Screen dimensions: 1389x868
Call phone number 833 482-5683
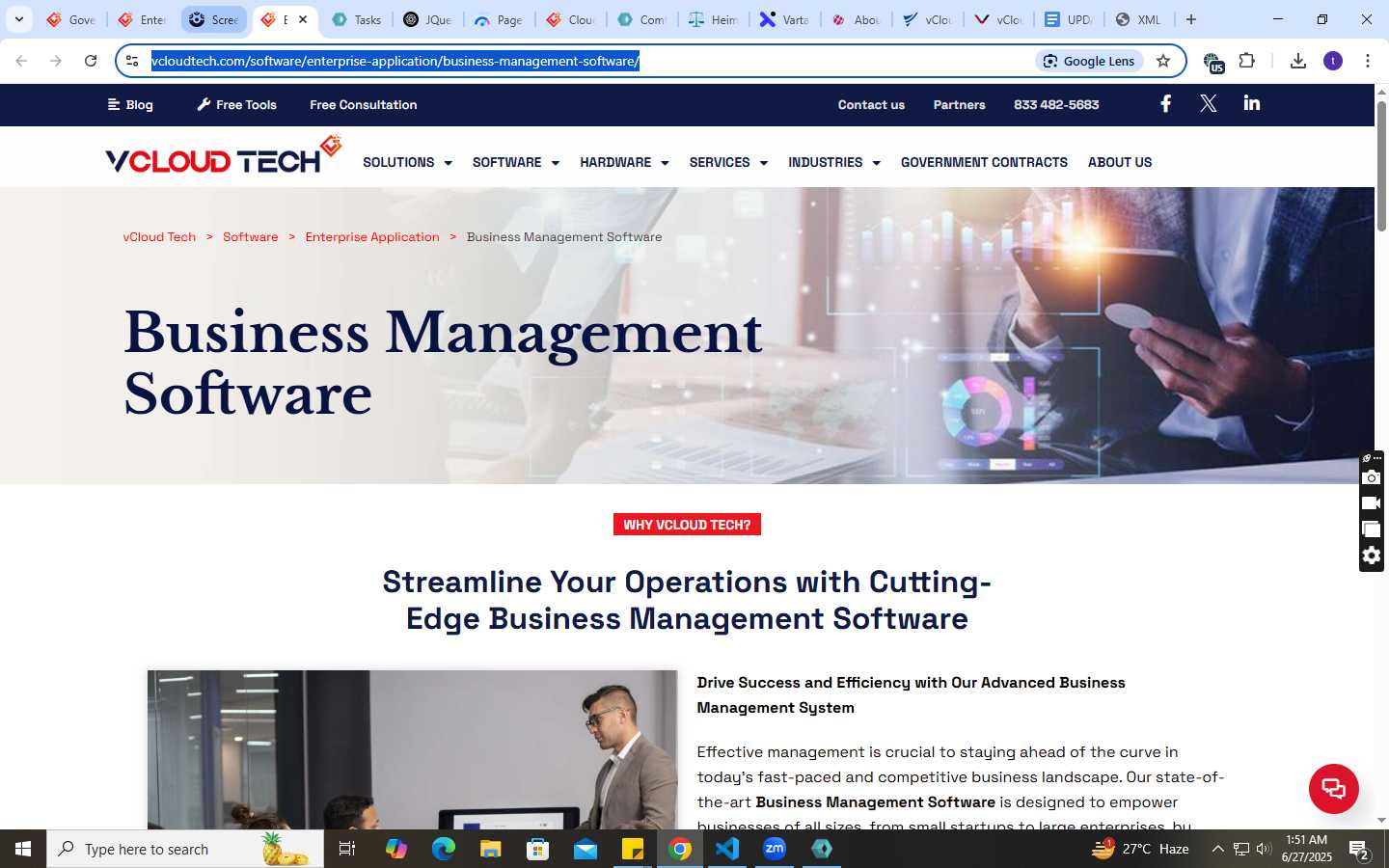[x=1056, y=104]
